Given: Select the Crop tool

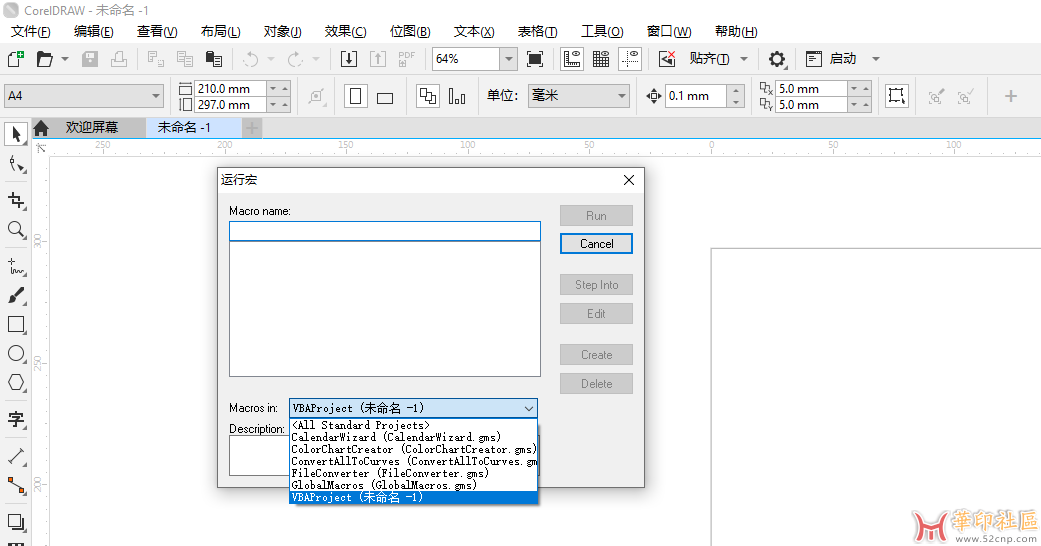Looking at the screenshot, I should (x=16, y=200).
